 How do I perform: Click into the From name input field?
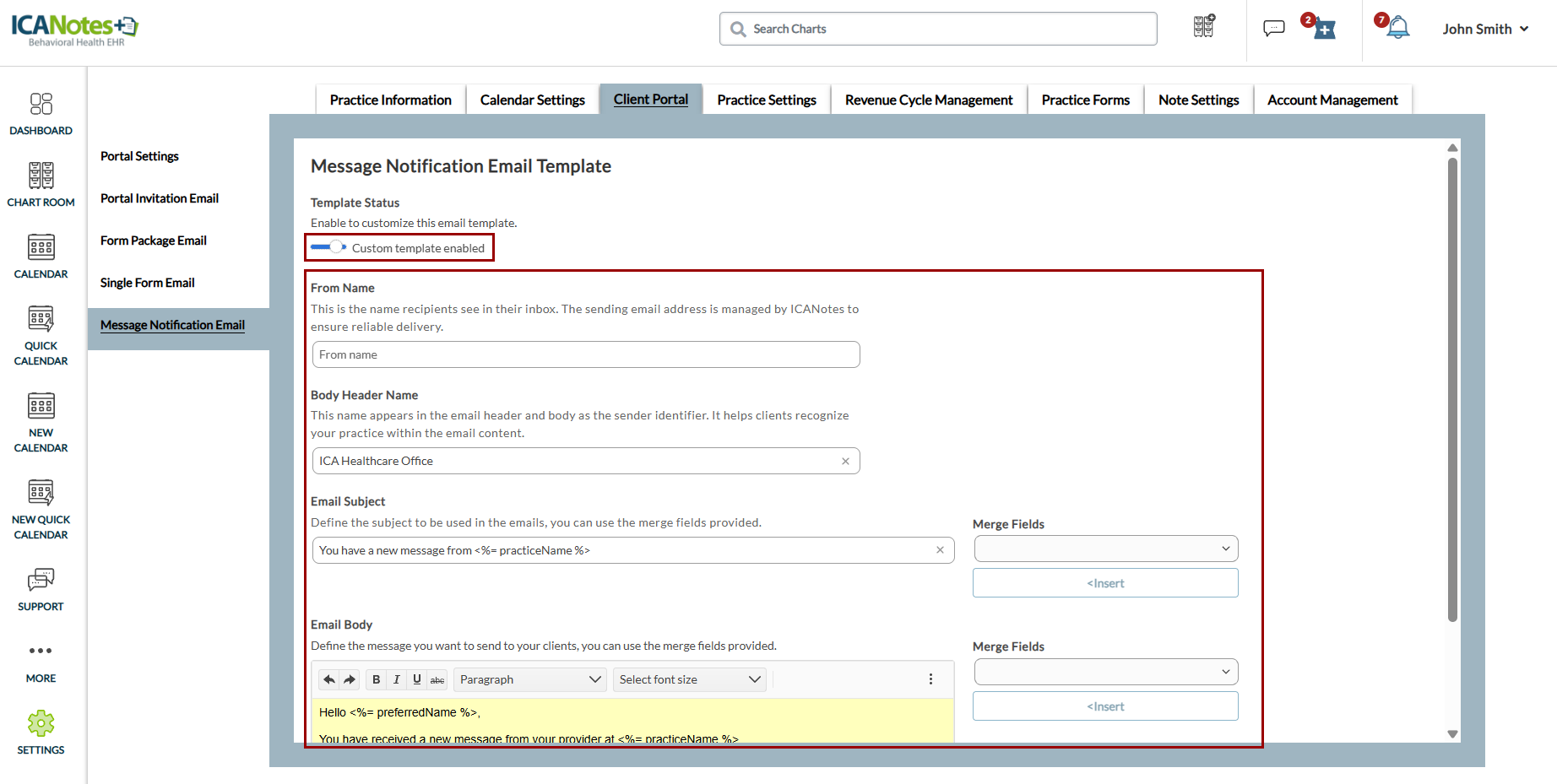[x=585, y=354]
